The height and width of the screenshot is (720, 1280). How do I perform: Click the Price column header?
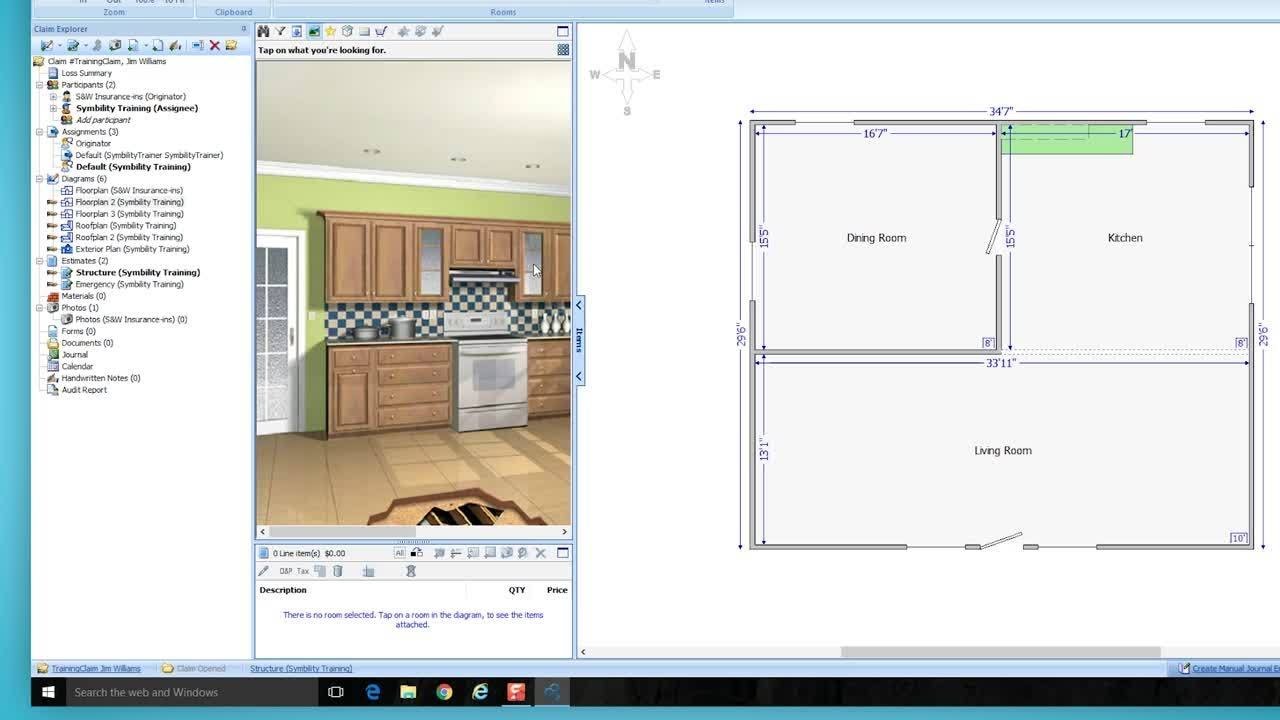point(557,590)
